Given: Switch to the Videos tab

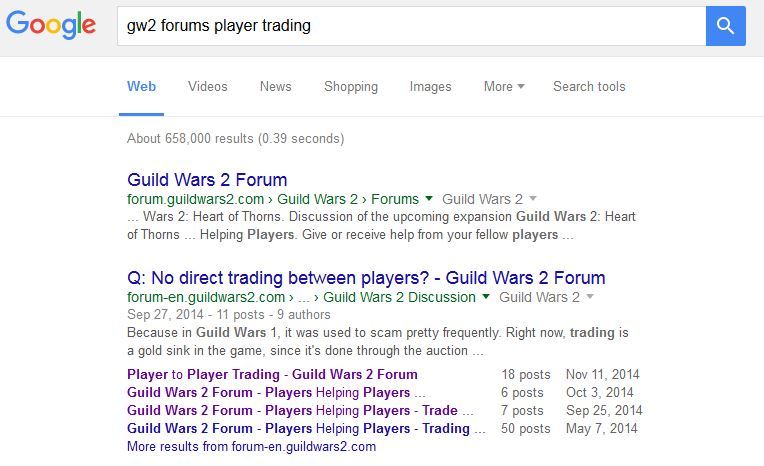Looking at the screenshot, I should (208, 87).
